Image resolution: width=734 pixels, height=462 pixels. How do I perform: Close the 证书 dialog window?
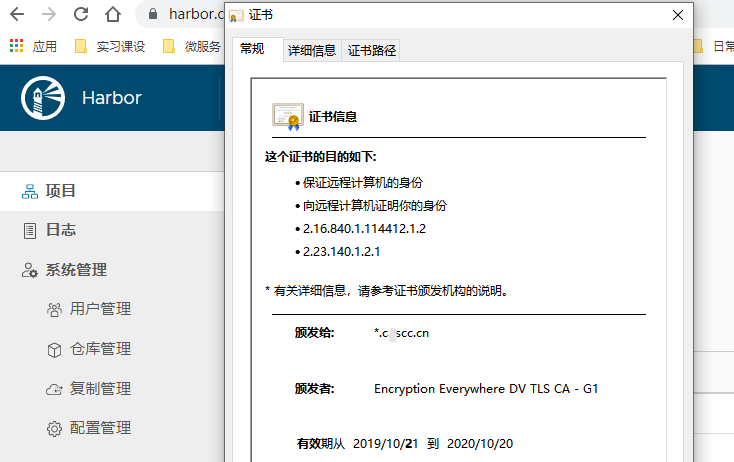[677, 15]
